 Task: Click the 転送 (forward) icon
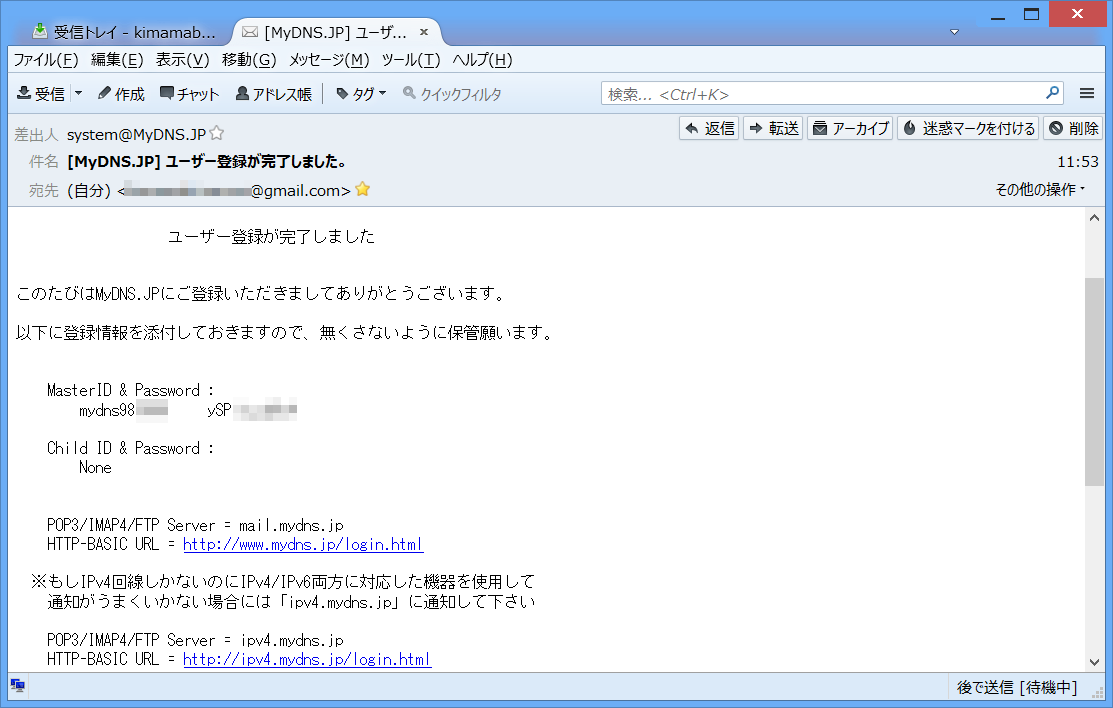(x=772, y=128)
